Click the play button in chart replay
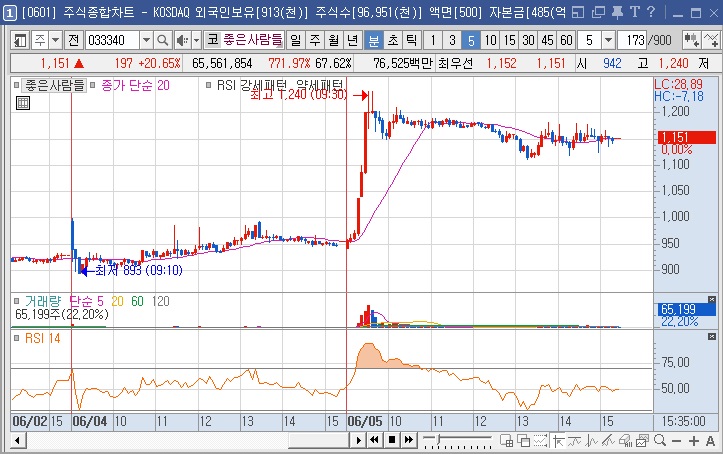 click(358, 440)
